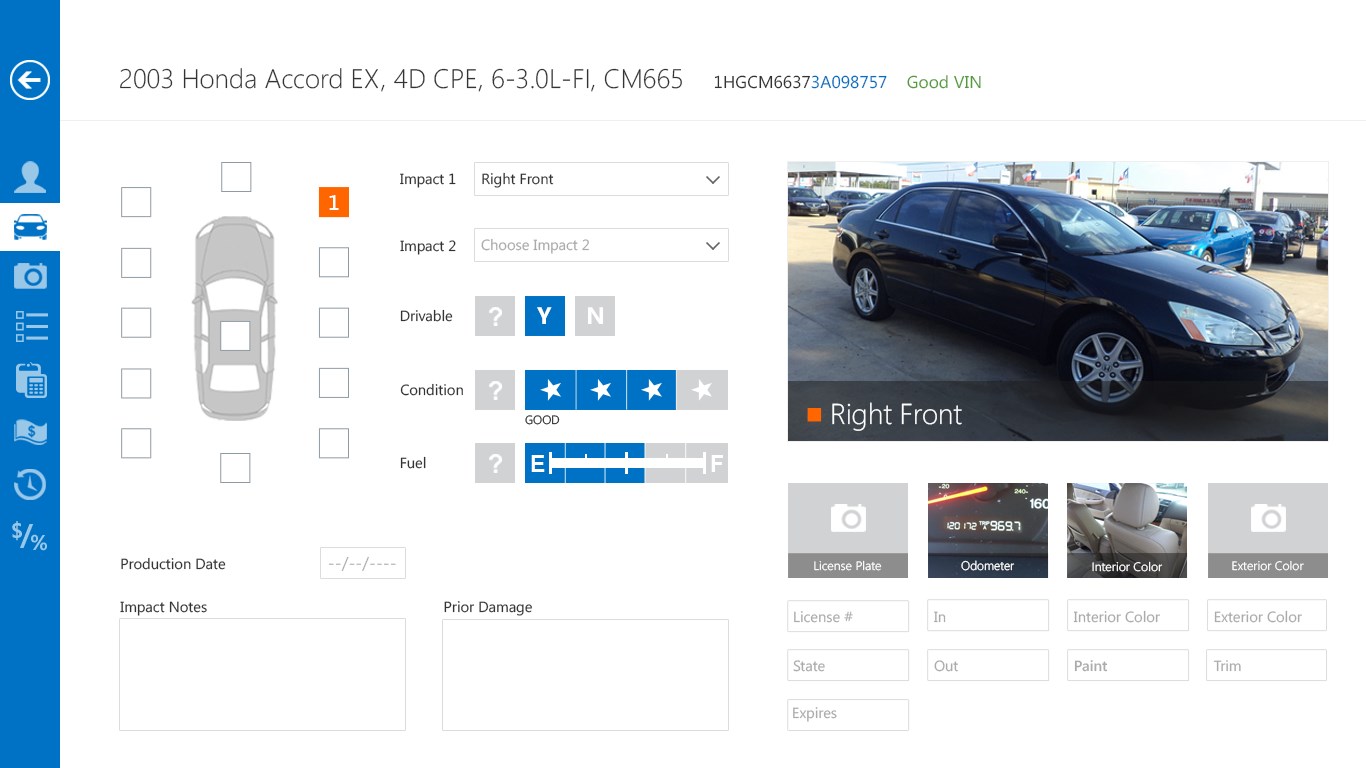The height and width of the screenshot is (768, 1366).
Task: Open the camera photos section
Action: click(30, 277)
